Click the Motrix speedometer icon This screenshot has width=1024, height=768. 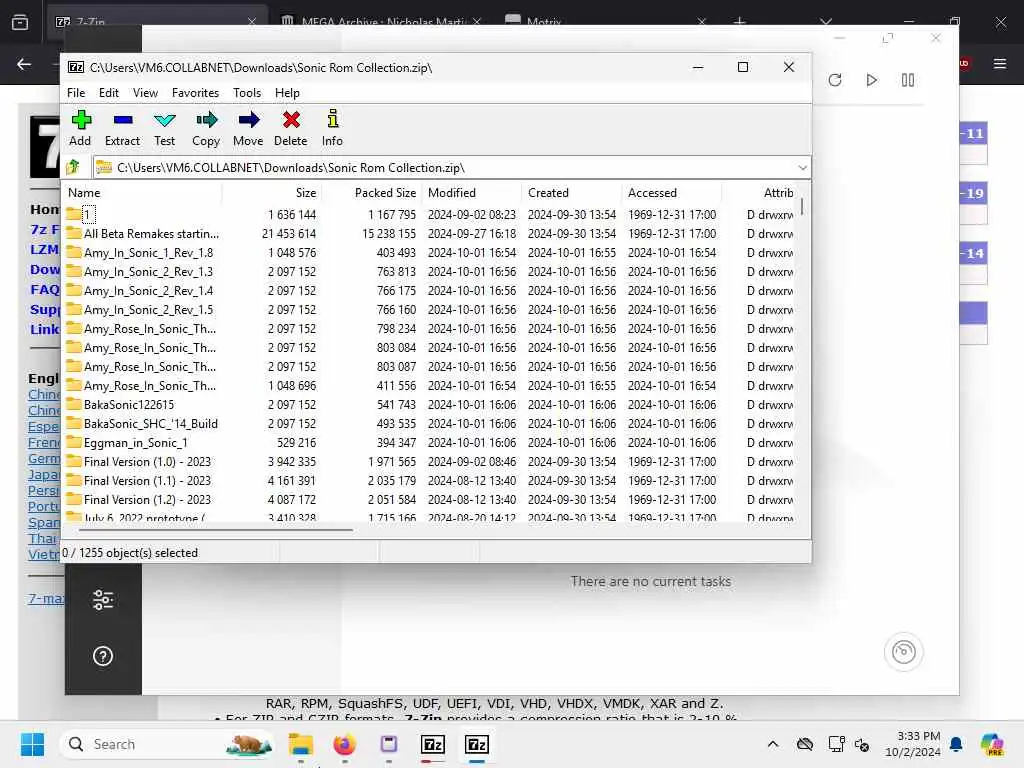(x=904, y=652)
